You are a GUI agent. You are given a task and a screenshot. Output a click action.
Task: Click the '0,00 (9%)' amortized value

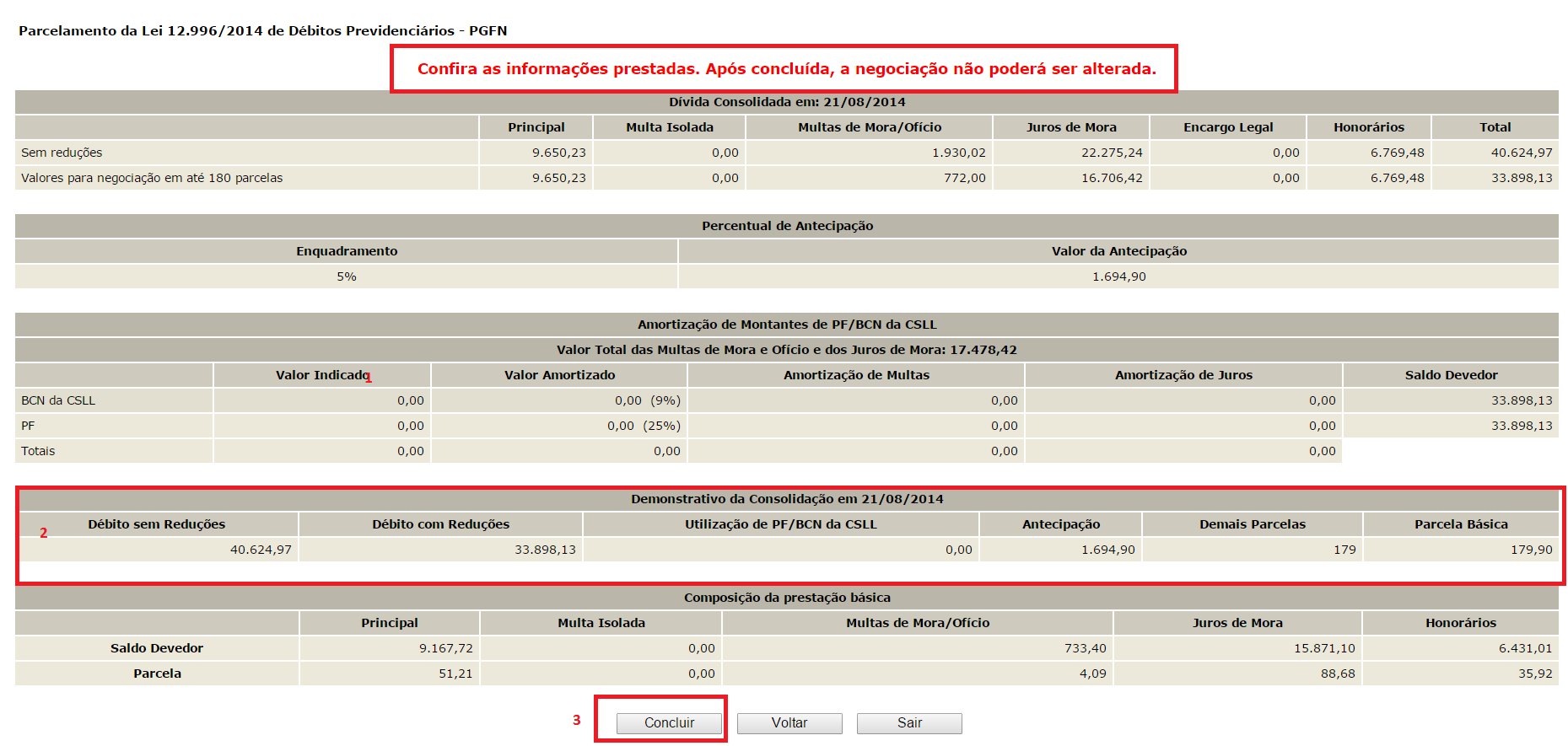click(x=648, y=400)
